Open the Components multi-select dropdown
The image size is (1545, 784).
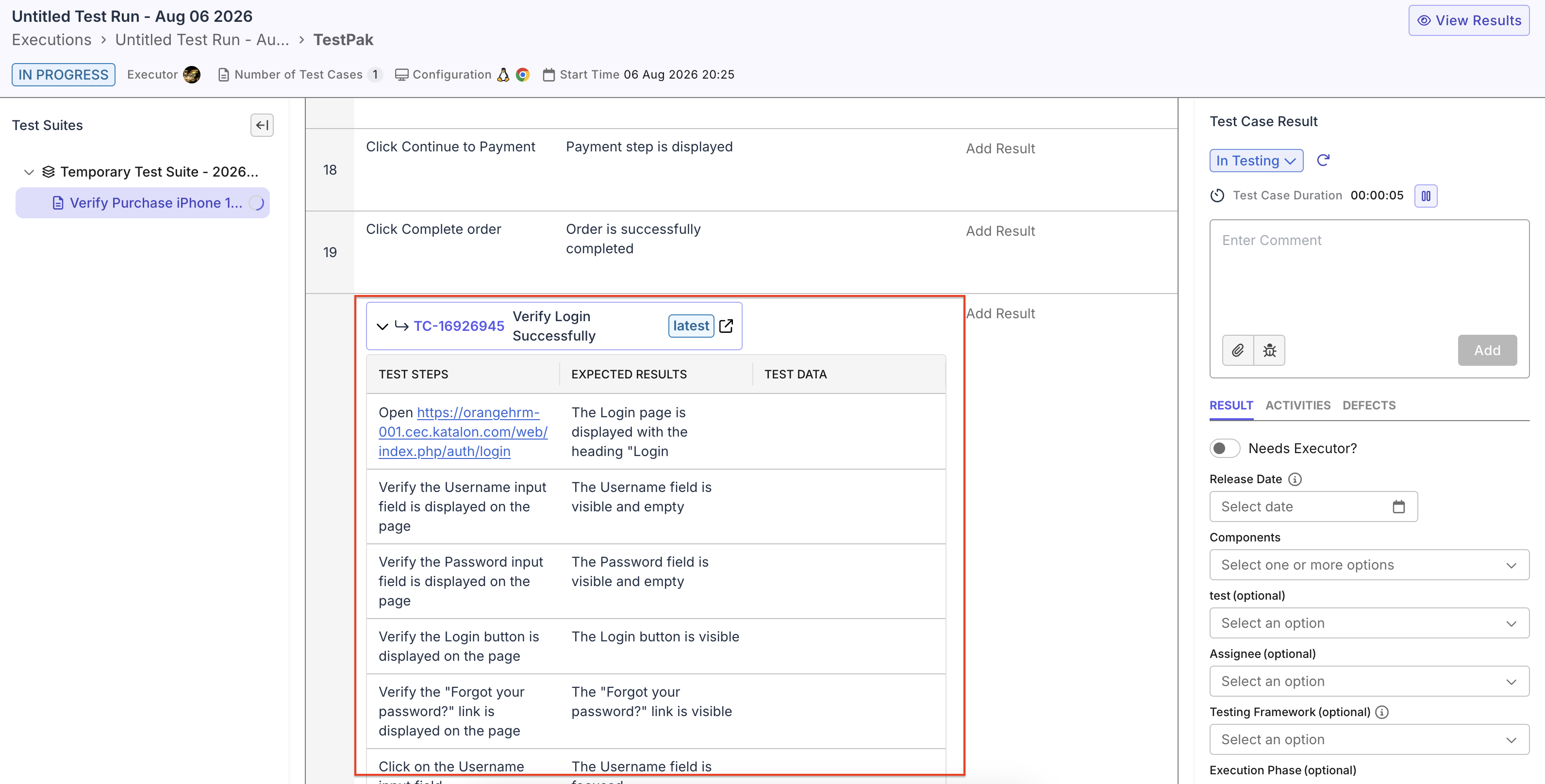1369,565
